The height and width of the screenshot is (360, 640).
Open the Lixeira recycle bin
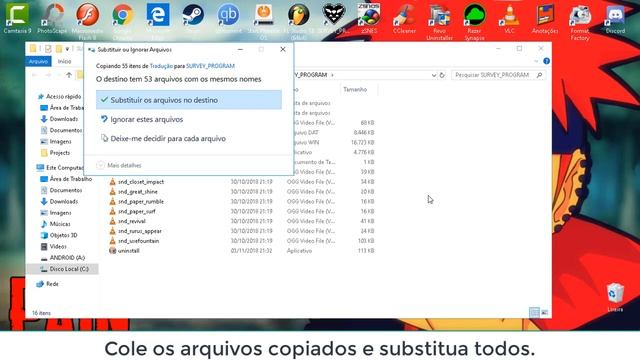click(615, 297)
